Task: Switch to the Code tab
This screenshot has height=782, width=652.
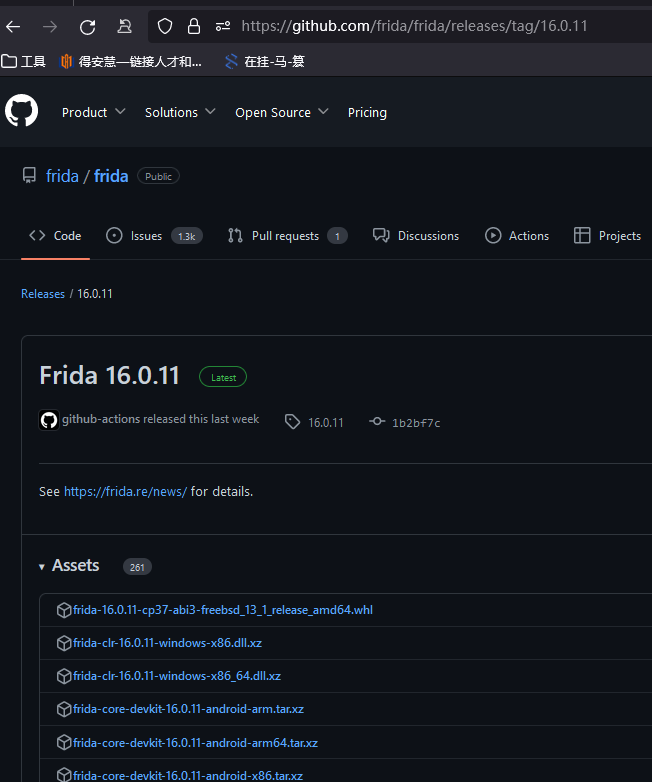Action: (55, 236)
